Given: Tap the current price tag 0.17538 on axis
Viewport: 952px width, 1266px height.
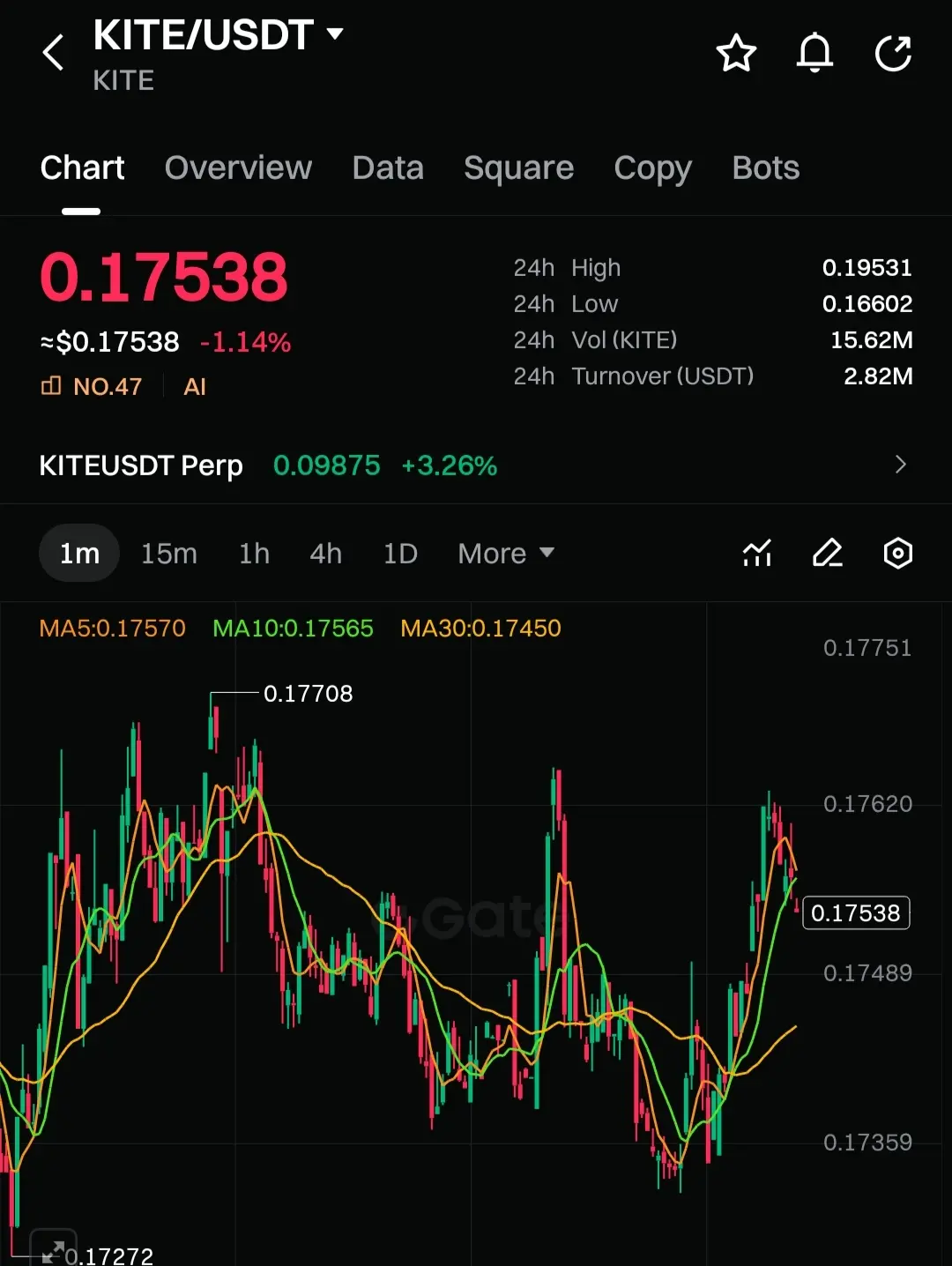Looking at the screenshot, I should (x=856, y=912).
